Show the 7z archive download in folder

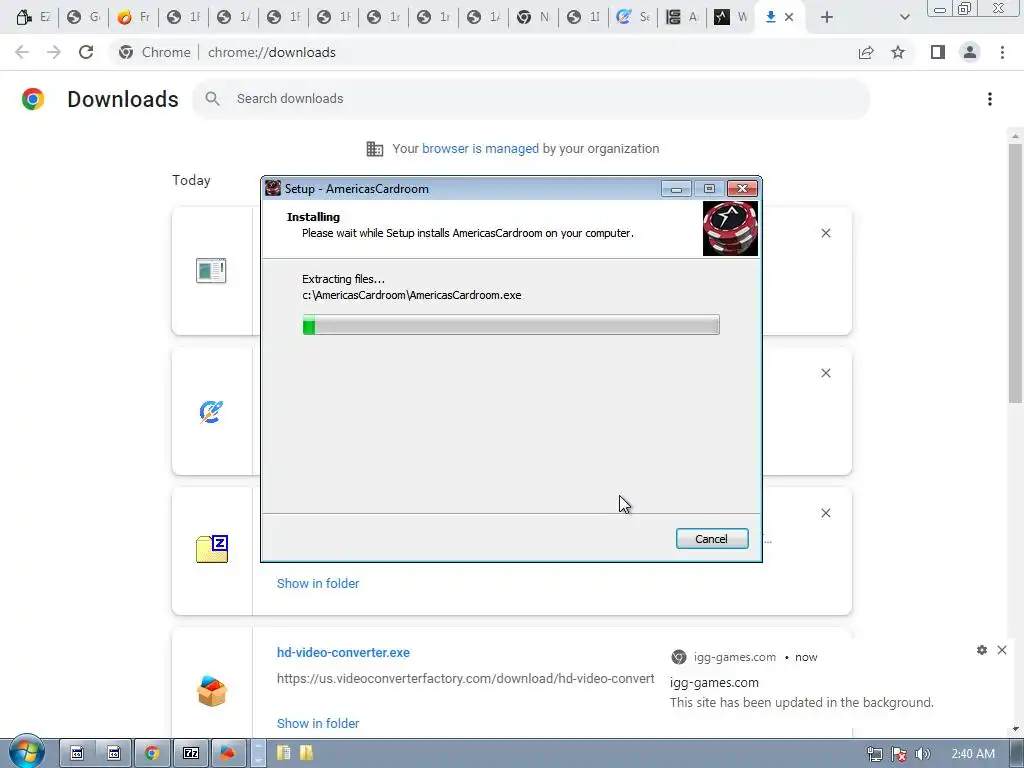pyautogui.click(x=318, y=583)
